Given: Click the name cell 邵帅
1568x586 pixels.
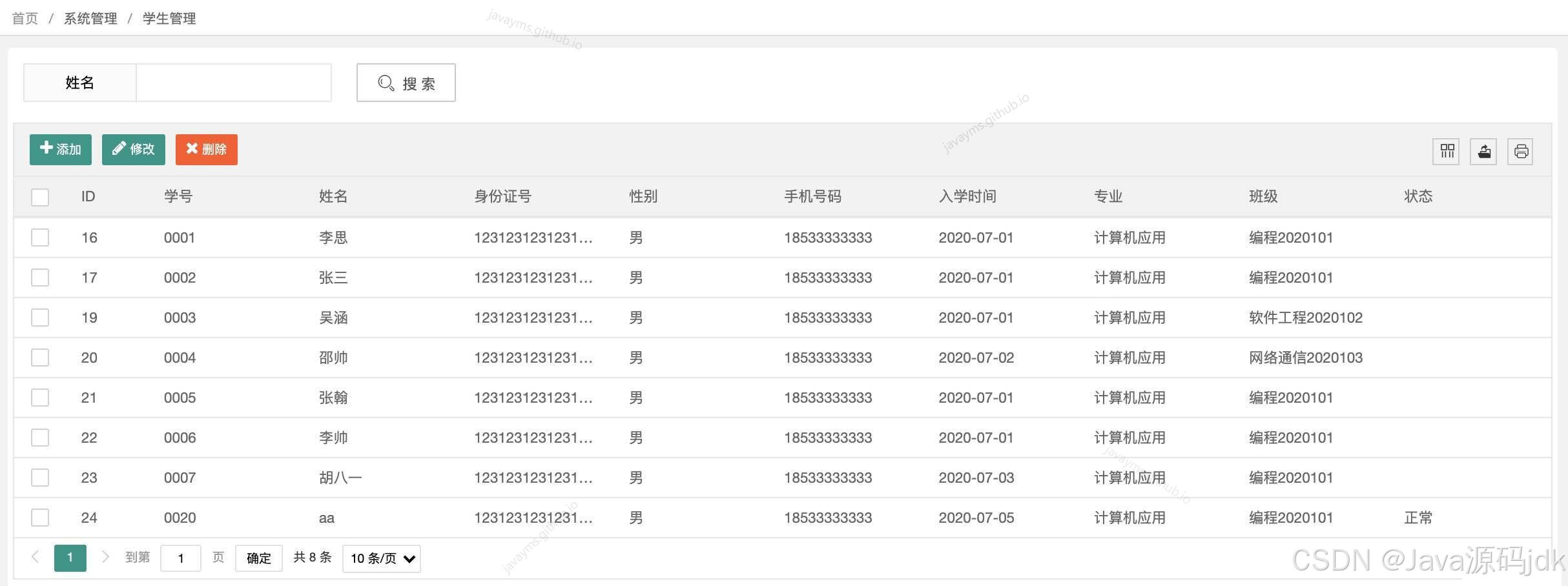Looking at the screenshot, I should point(333,358).
